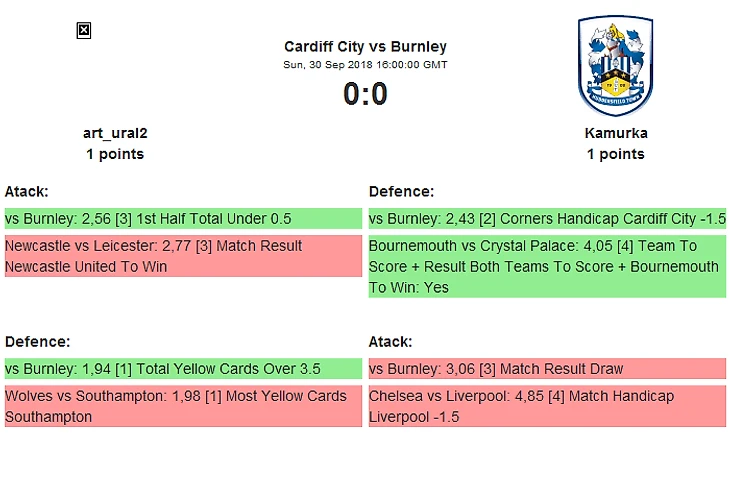This screenshot has height=480, width=730.
Task: Select Total Yellow Cards Over 3.5 bet
Action: (x=183, y=369)
